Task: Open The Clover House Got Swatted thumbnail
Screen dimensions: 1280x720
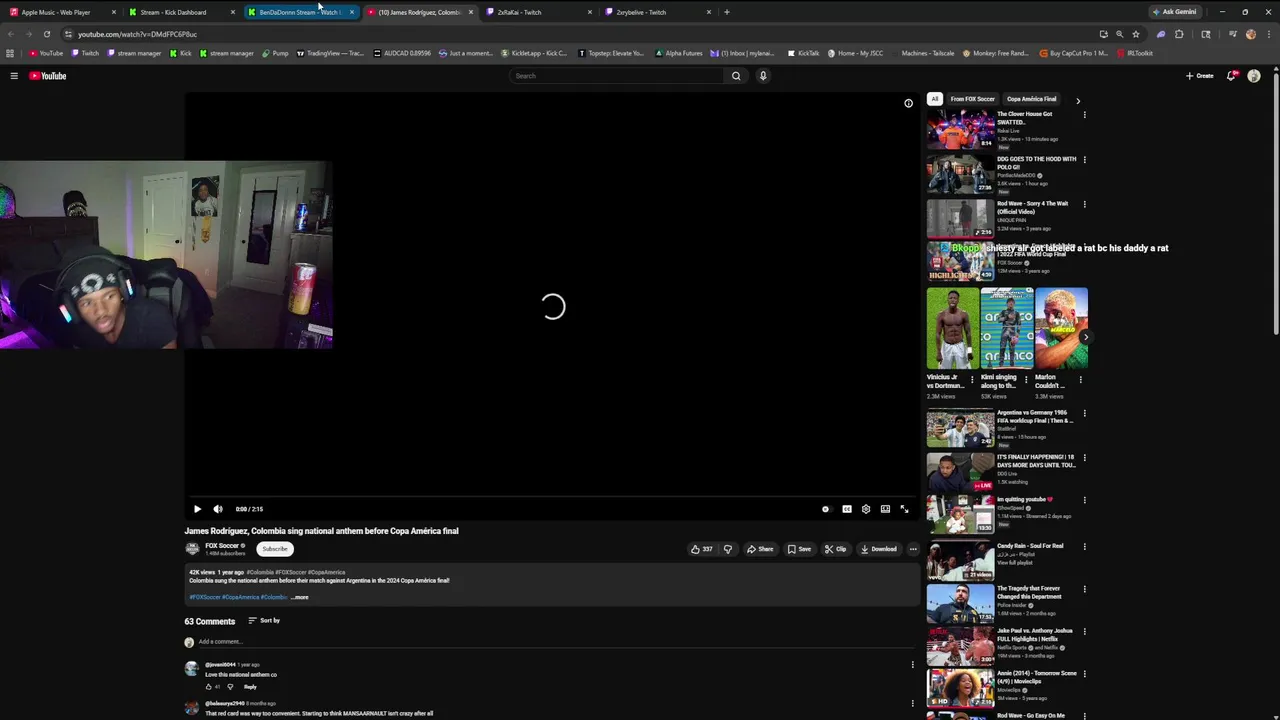Action: (x=960, y=129)
